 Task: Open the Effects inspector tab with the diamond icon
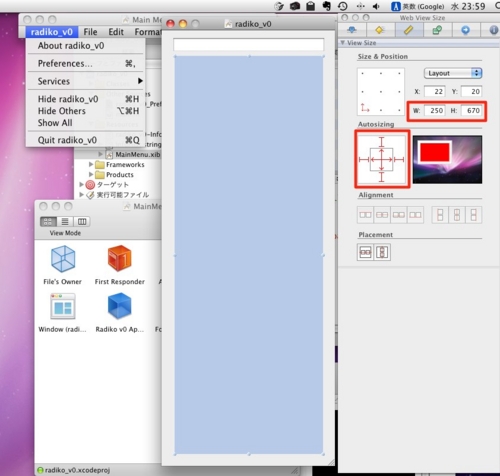pyautogui.click(x=380, y=30)
